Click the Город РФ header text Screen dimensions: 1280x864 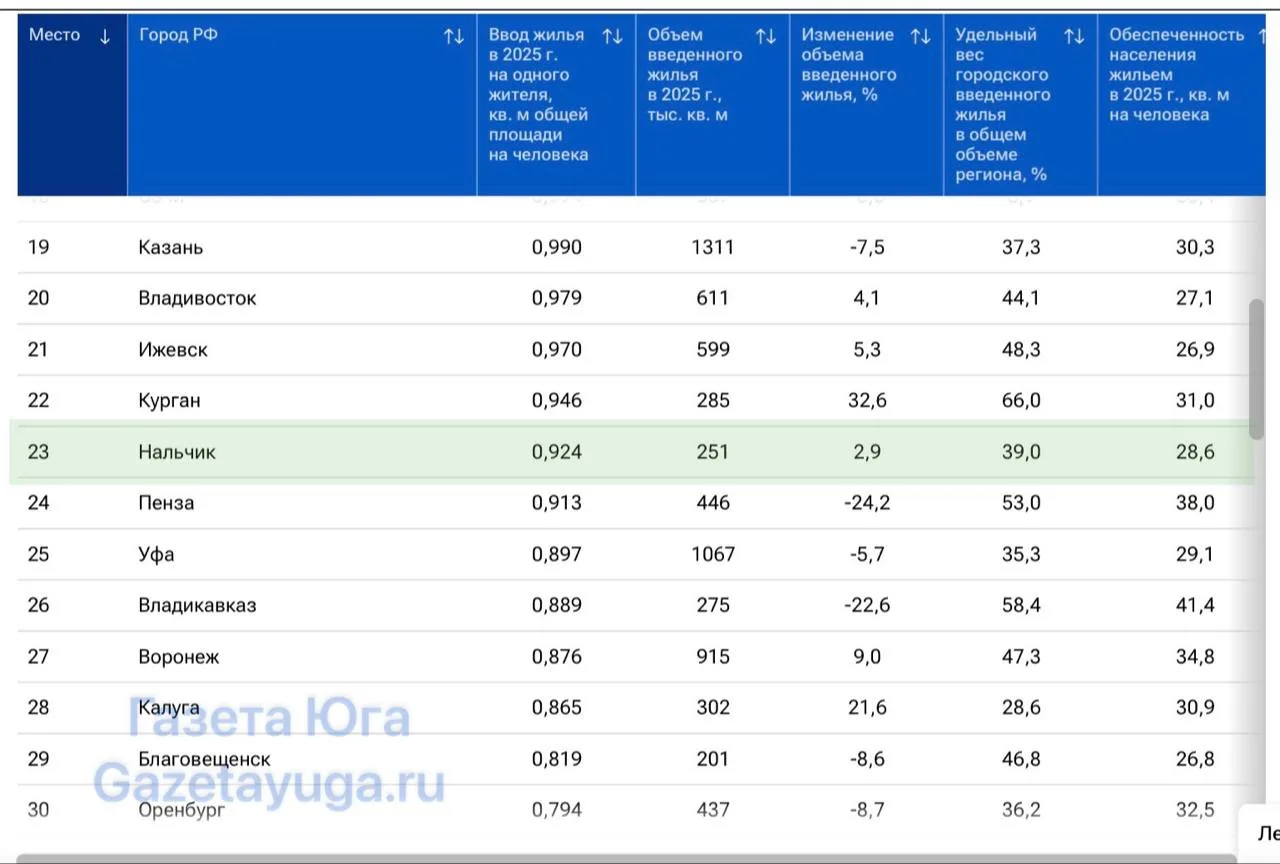click(x=178, y=35)
